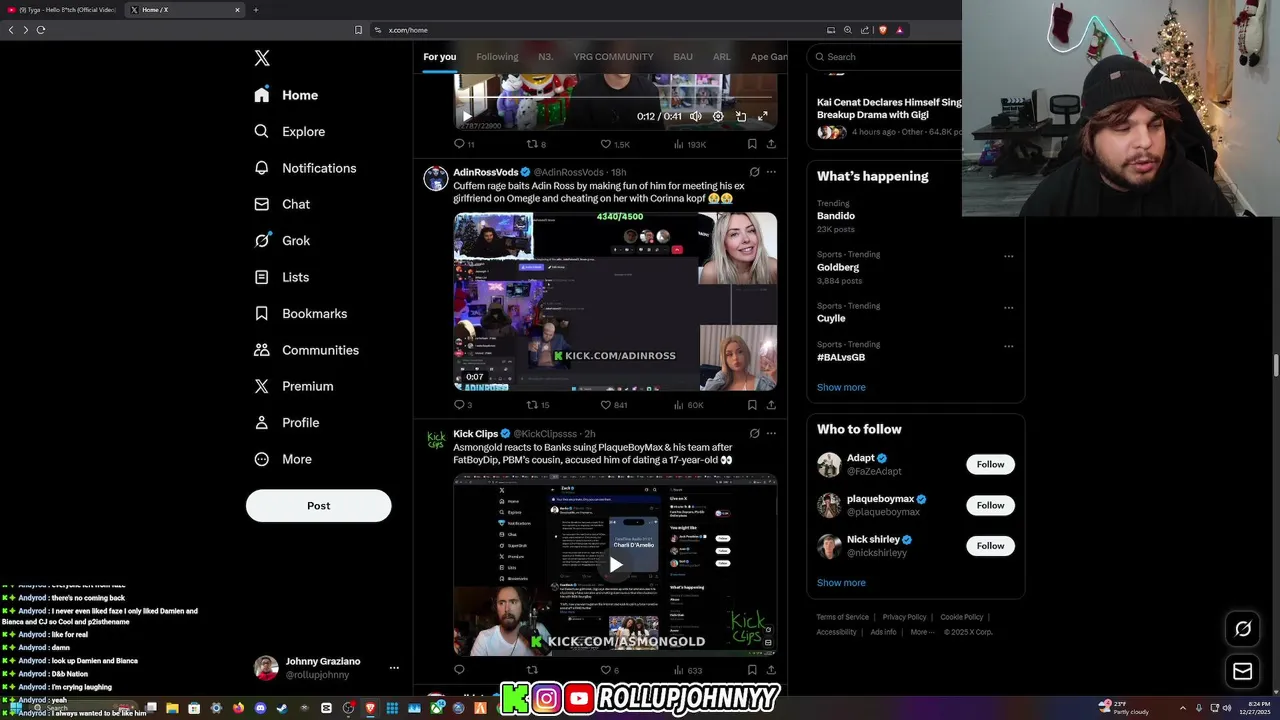Bookmark this page from the address bar
The width and height of the screenshot is (1280, 720).
tap(359, 30)
